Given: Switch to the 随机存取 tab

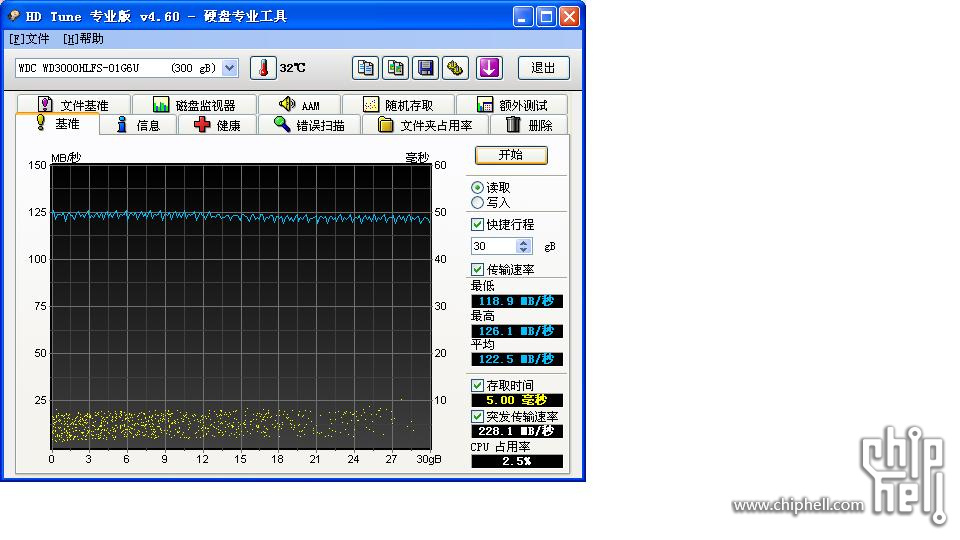Looking at the screenshot, I should tap(399, 105).
